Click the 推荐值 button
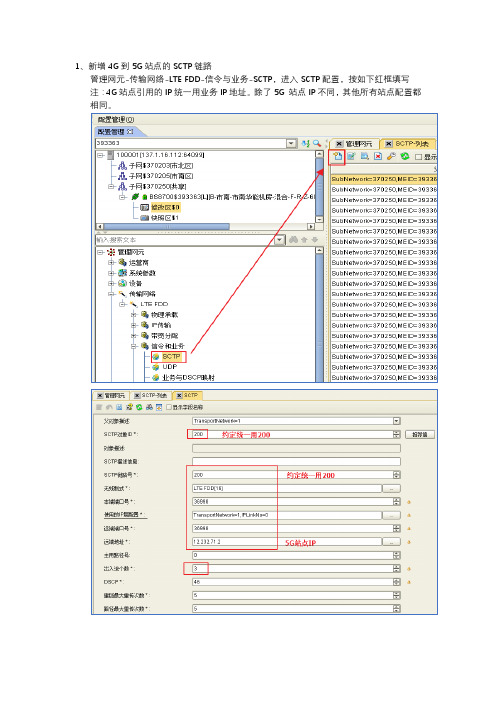Image resolution: width=496 pixels, height=702 pixels. click(x=419, y=434)
